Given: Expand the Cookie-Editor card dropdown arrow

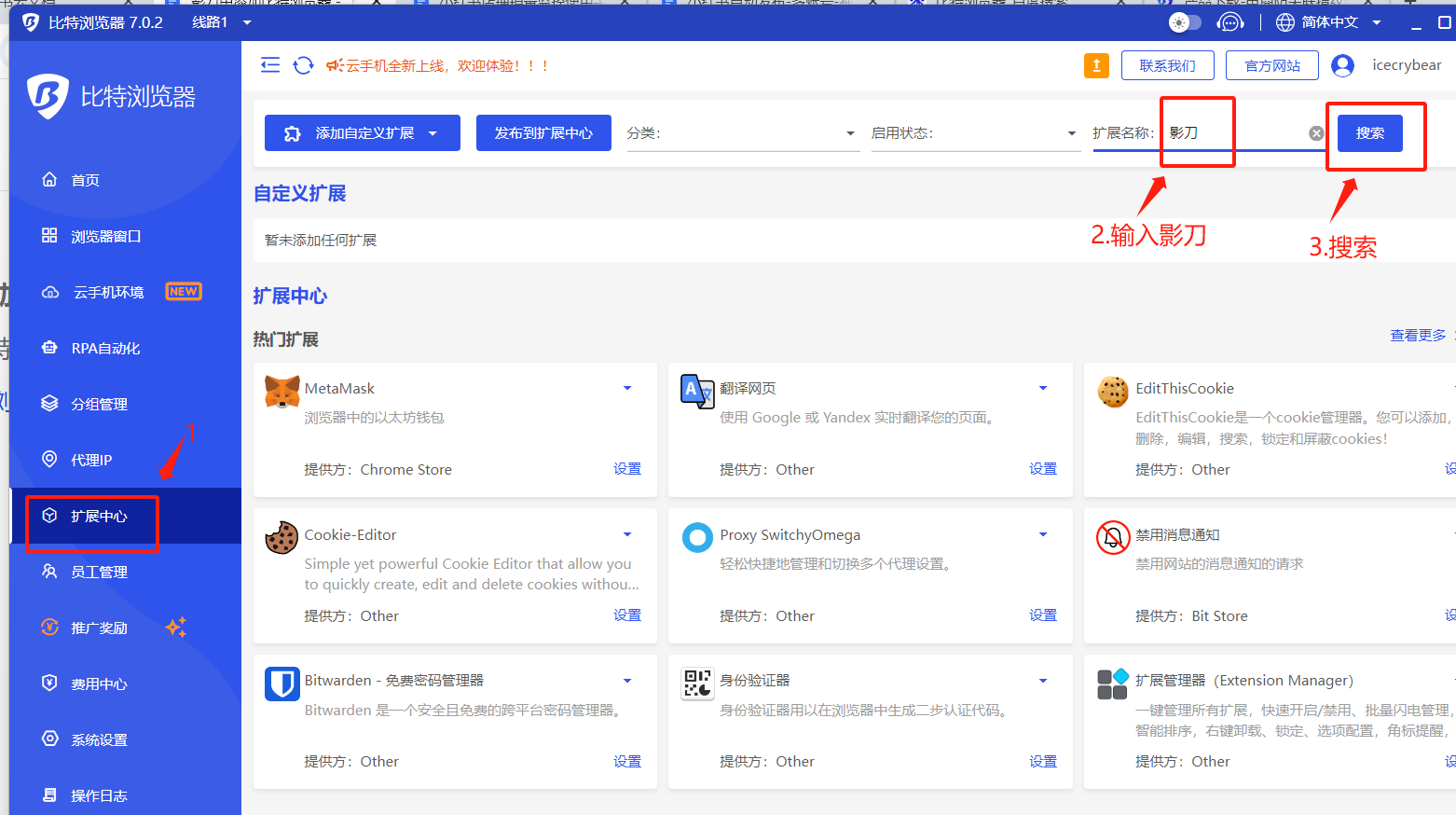Looking at the screenshot, I should click(627, 534).
